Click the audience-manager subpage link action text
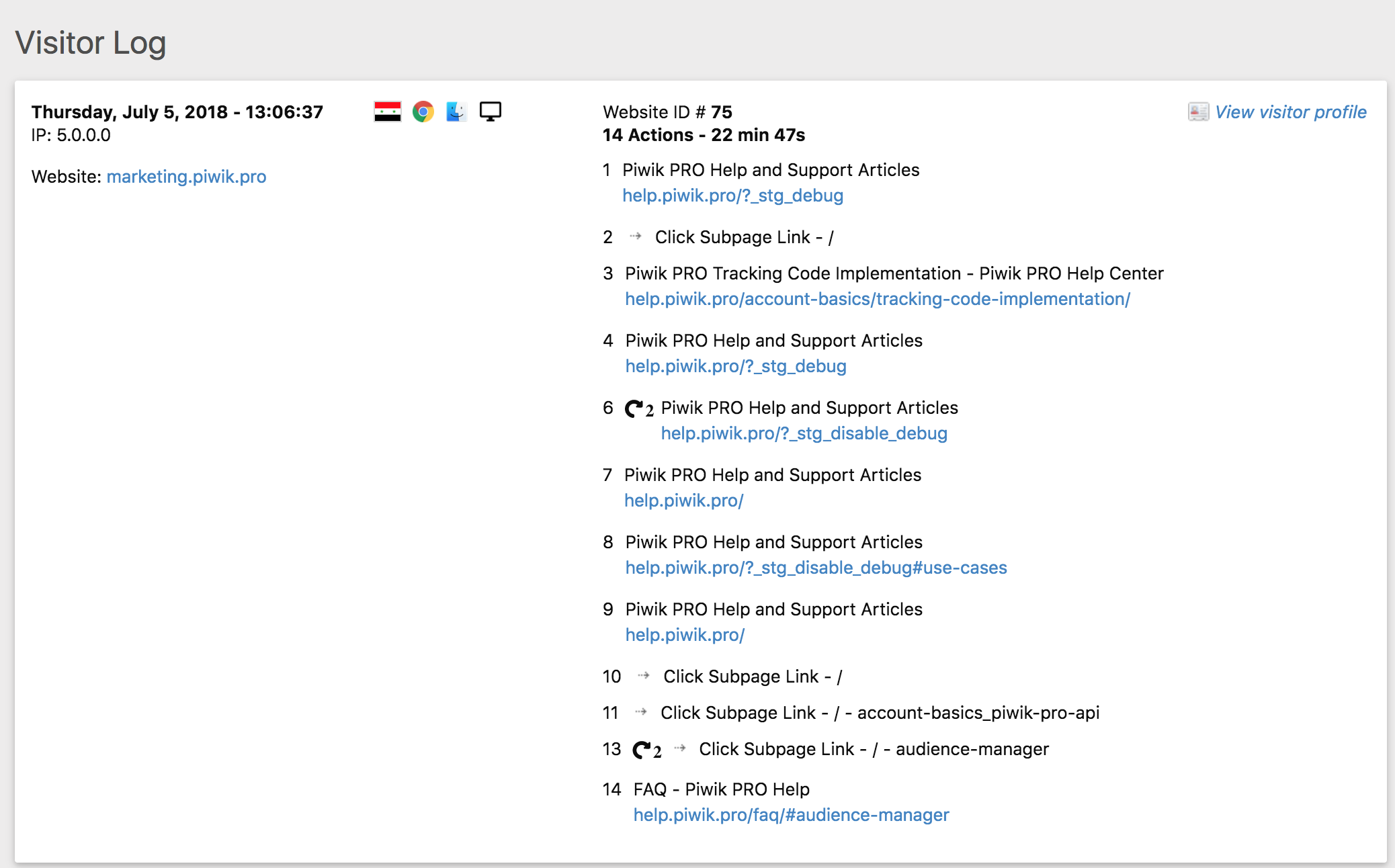Image resolution: width=1395 pixels, height=868 pixels. 874,749
